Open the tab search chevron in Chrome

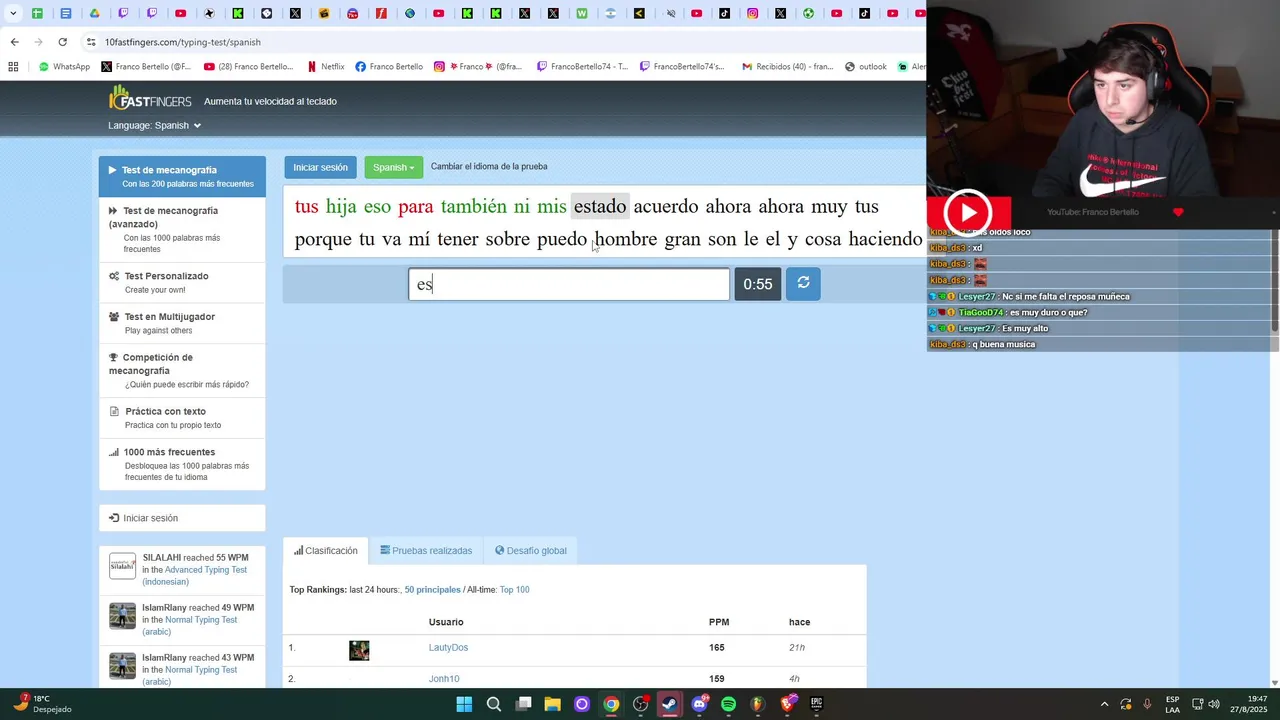tap(12, 13)
